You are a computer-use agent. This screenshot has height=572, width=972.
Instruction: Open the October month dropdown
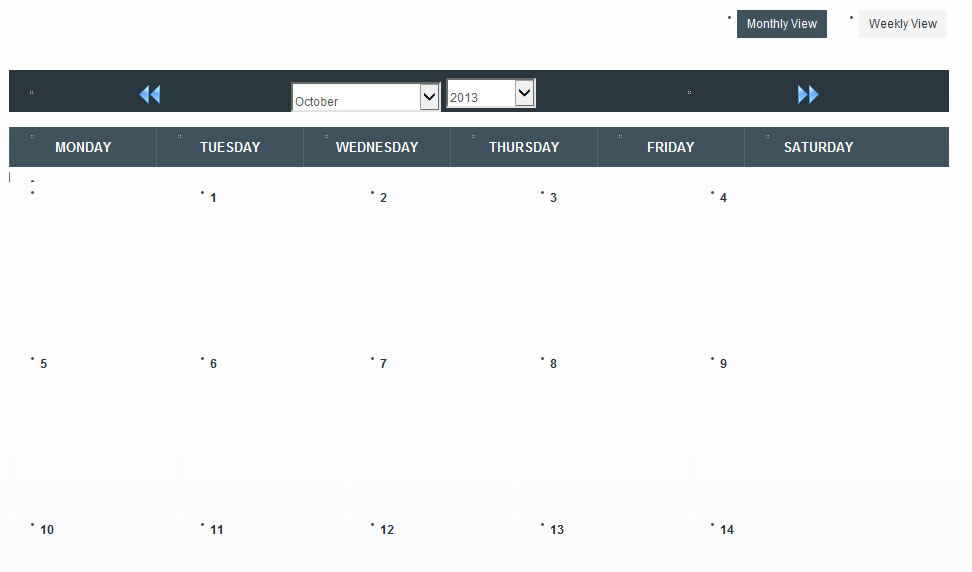366,98
